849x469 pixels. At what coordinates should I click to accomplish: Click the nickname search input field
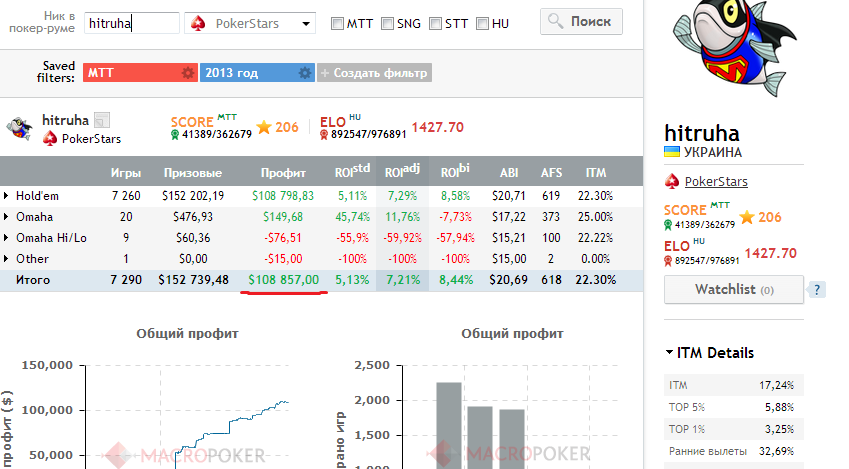pos(132,23)
